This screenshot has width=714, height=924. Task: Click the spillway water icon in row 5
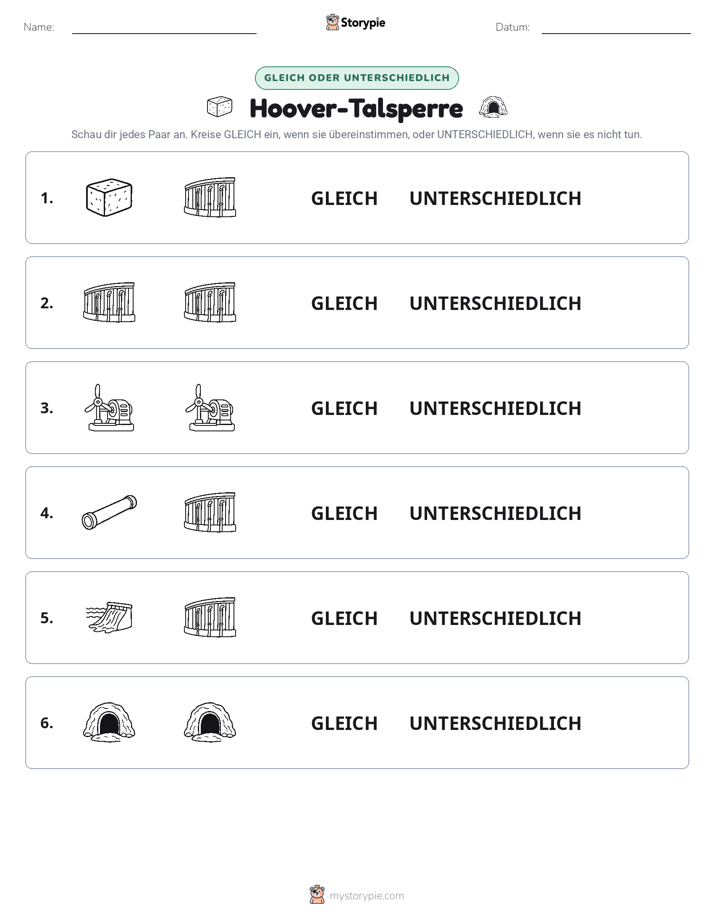point(109,617)
